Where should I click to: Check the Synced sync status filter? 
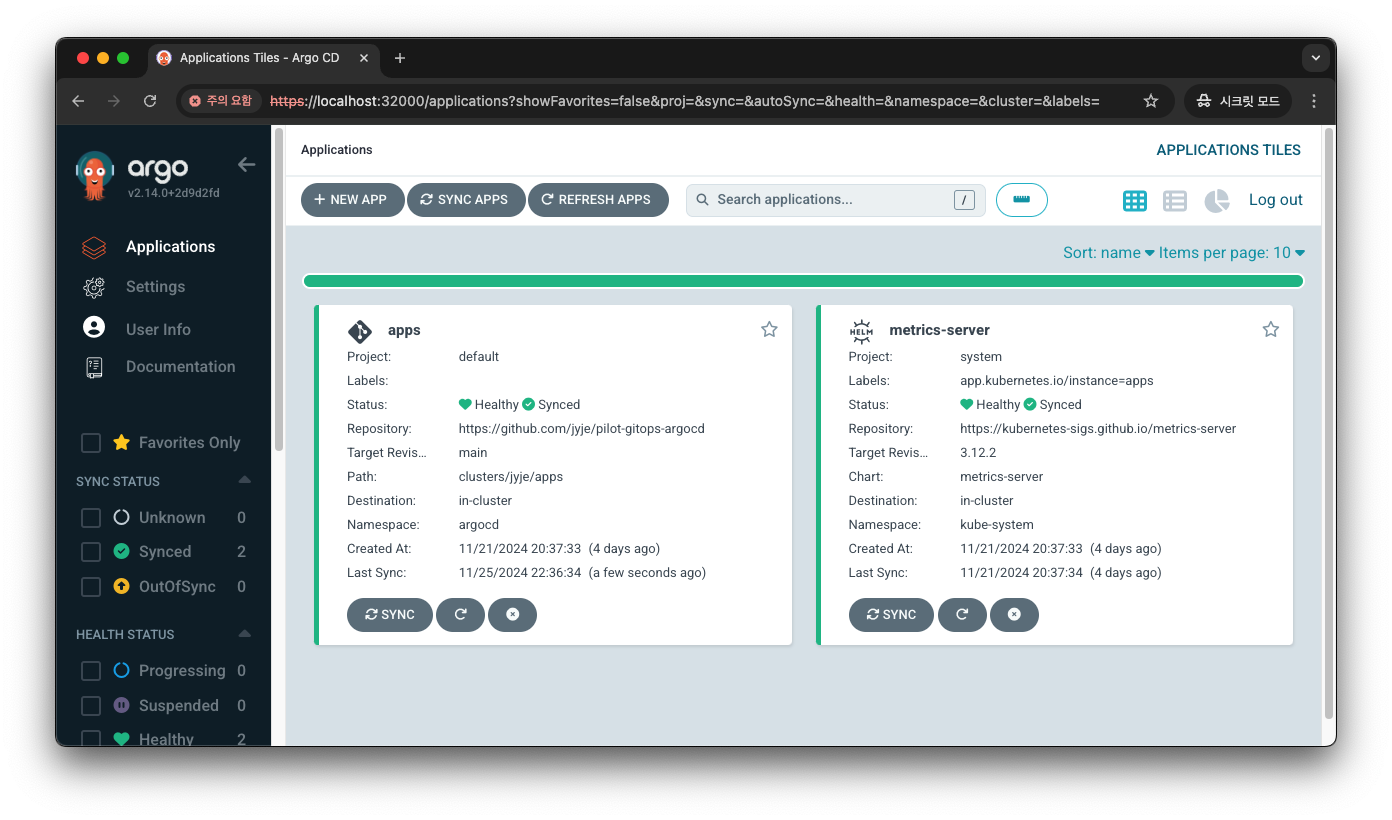click(x=91, y=552)
